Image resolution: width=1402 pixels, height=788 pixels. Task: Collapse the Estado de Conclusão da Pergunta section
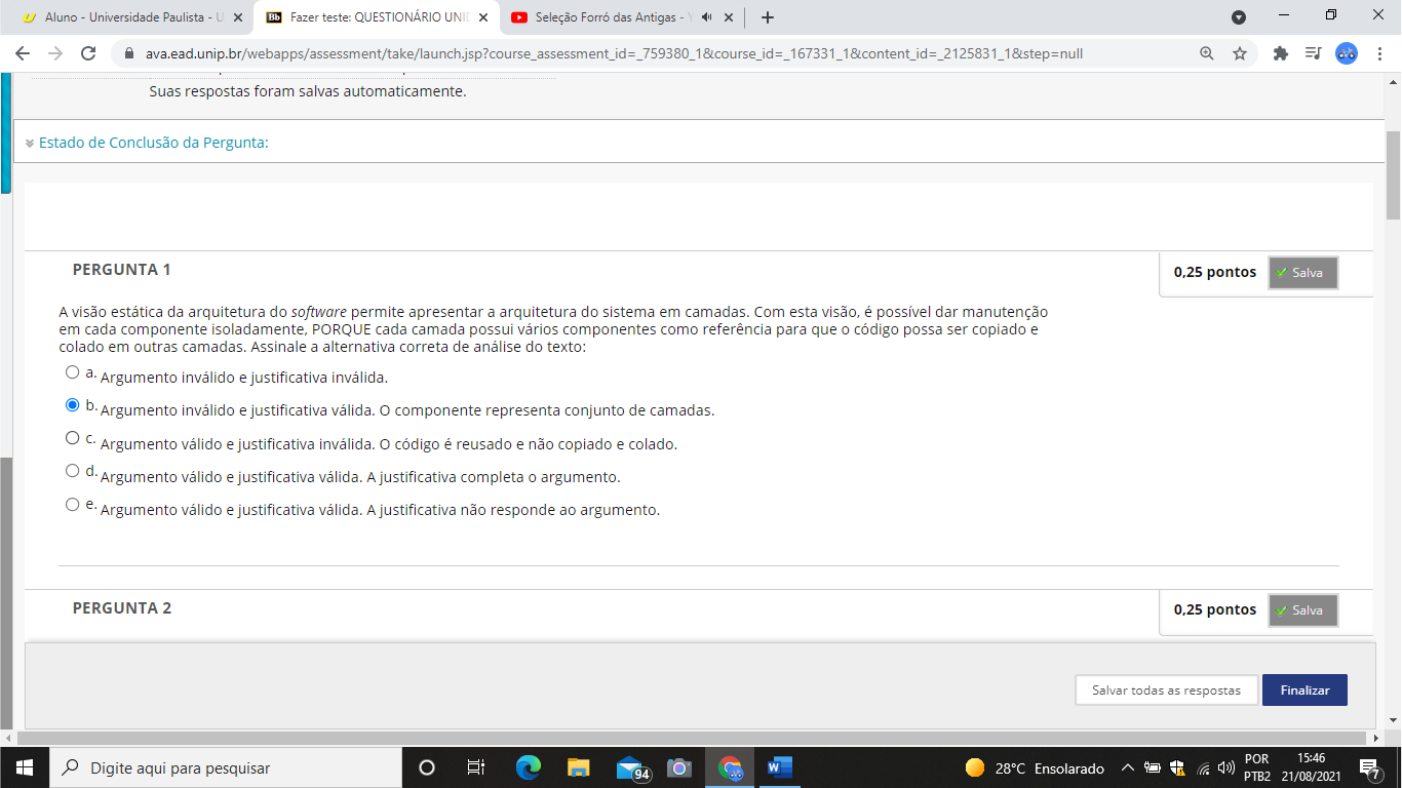29,142
